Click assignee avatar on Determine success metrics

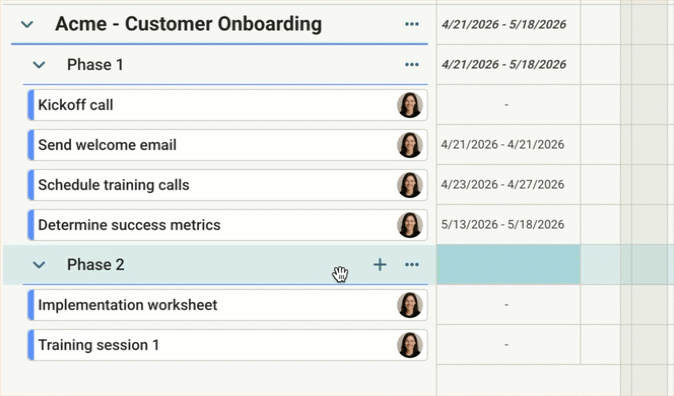pos(410,225)
